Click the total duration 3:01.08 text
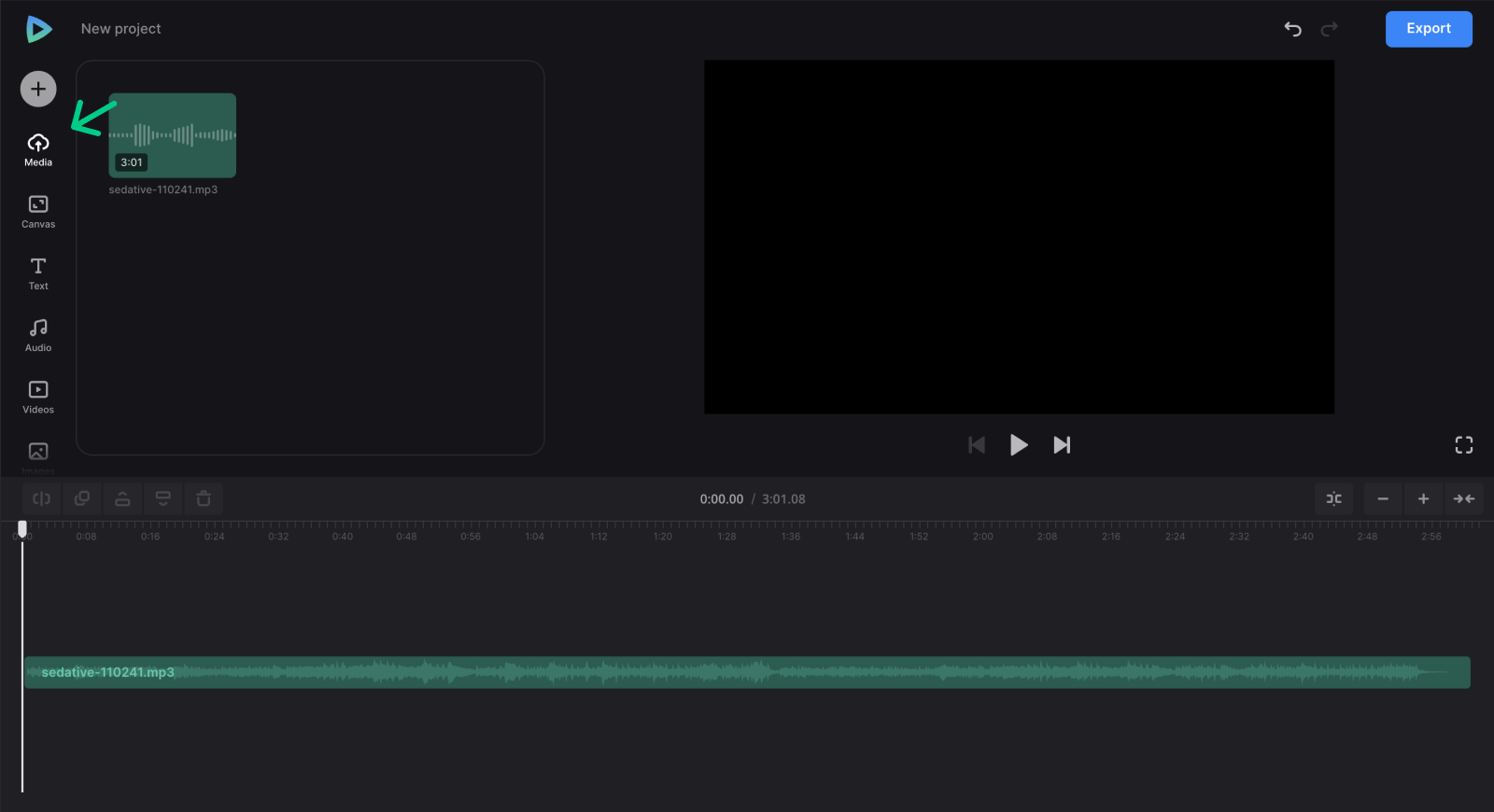This screenshot has height=812, width=1494. pos(783,499)
